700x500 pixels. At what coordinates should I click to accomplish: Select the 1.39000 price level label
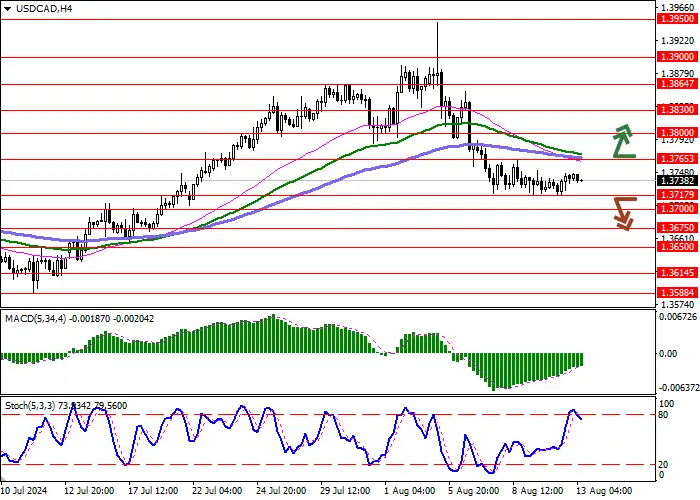pos(677,57)
